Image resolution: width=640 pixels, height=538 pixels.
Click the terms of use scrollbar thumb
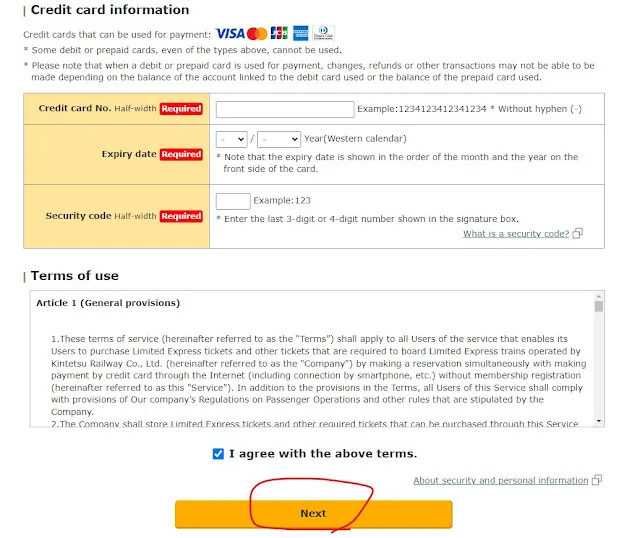[599, 307]
